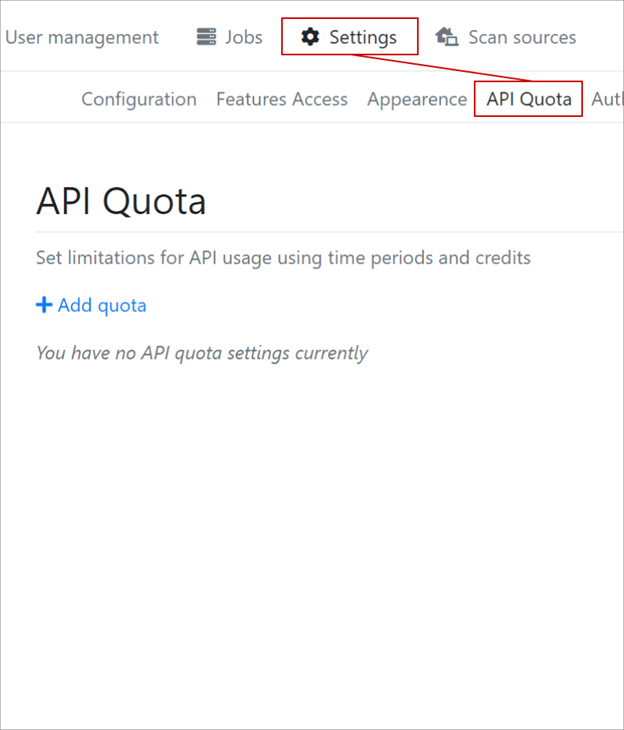Click the Settings gear icon
The image size is (624, 730).
click(x=311, y=38)
